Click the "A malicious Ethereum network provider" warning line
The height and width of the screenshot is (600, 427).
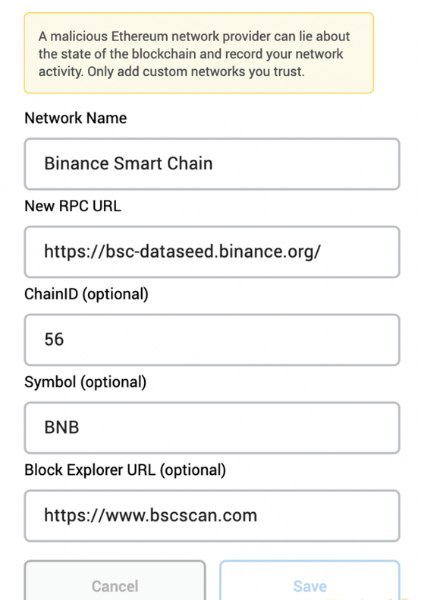194,36
